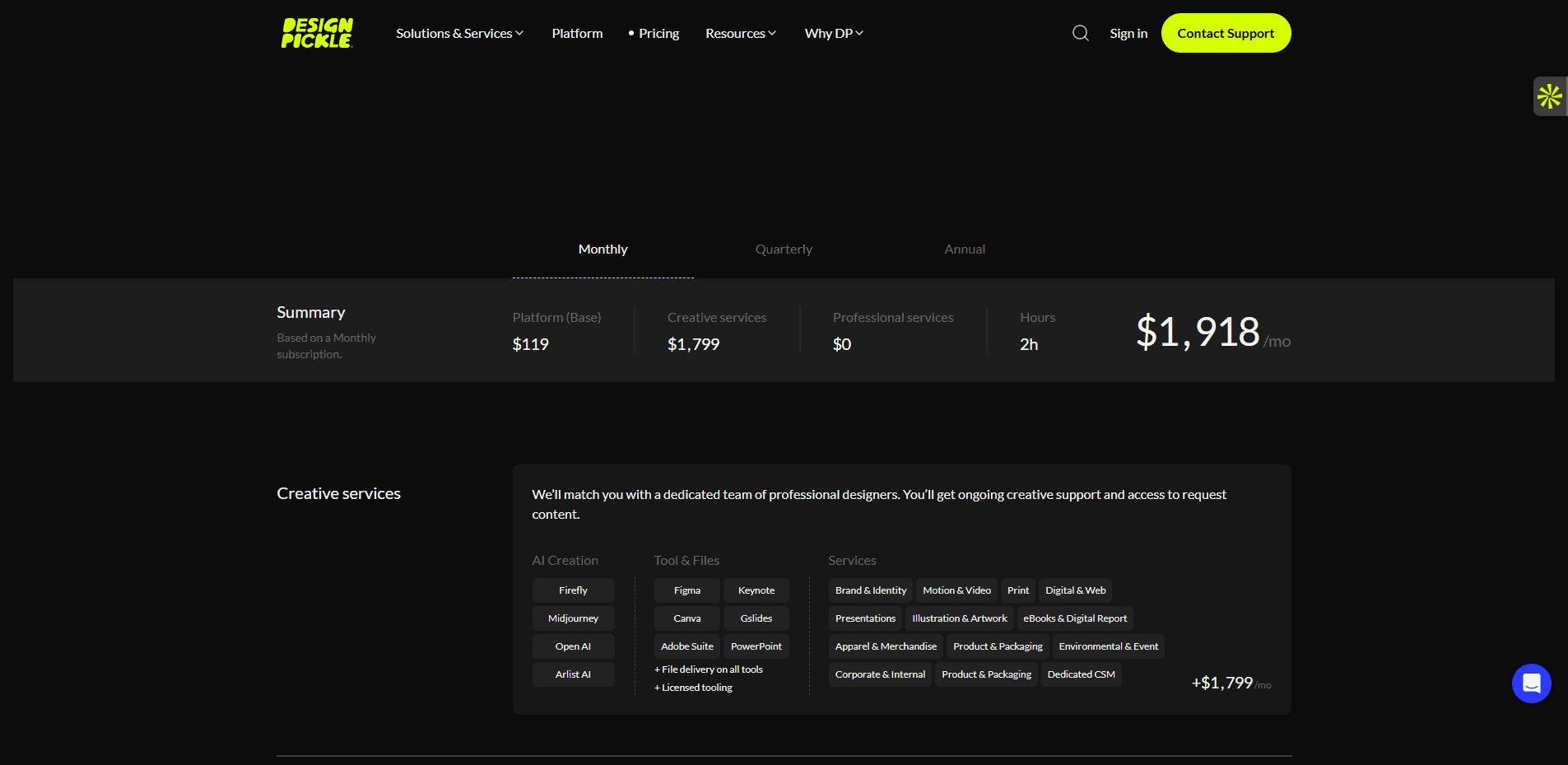Toggle the Adobe Suite tool option
The width and height of the screenshot is (1568, 765).
click(x=686, y=646)
